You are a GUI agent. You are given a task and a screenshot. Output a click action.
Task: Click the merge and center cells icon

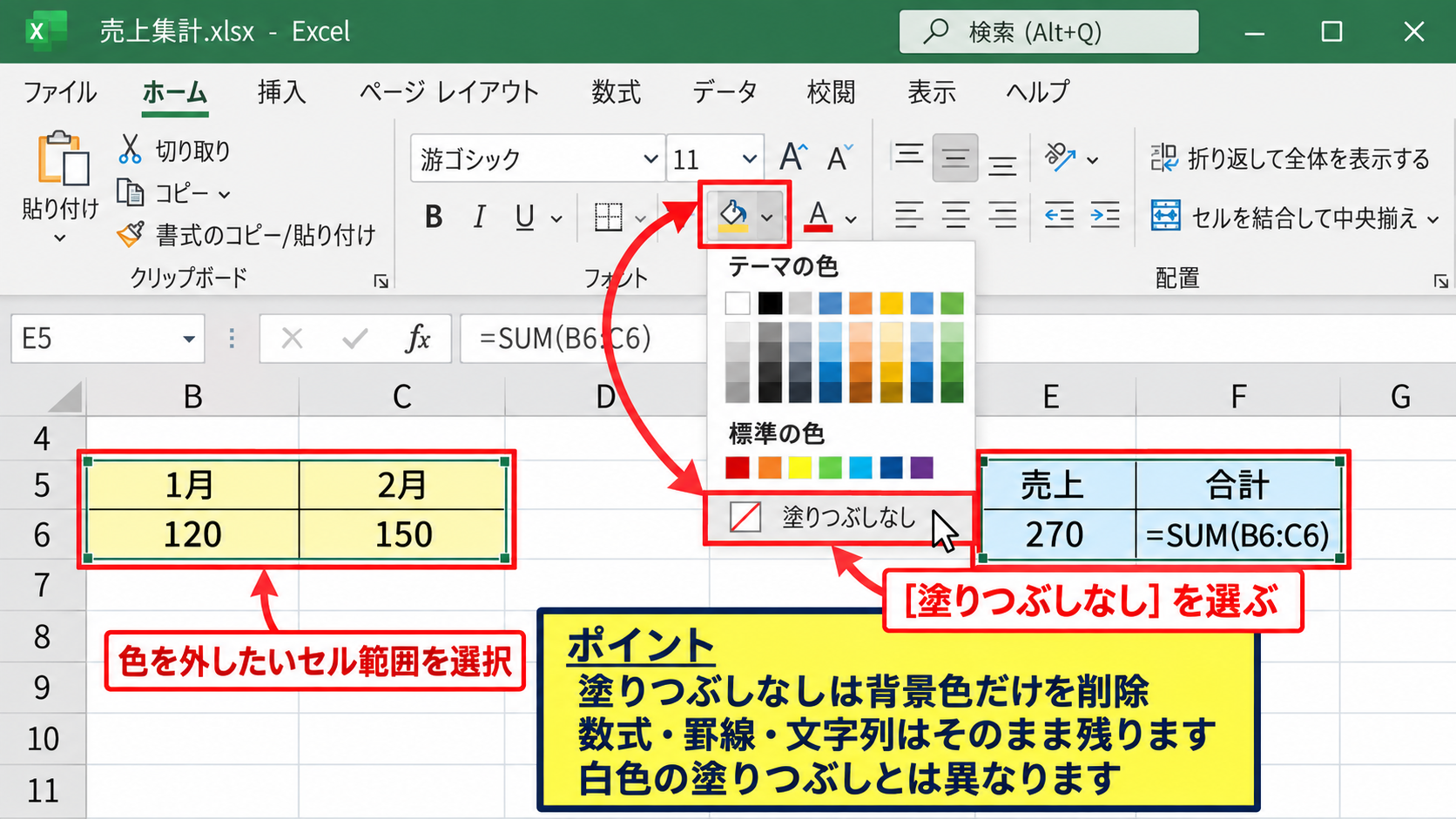[1165, 215]
